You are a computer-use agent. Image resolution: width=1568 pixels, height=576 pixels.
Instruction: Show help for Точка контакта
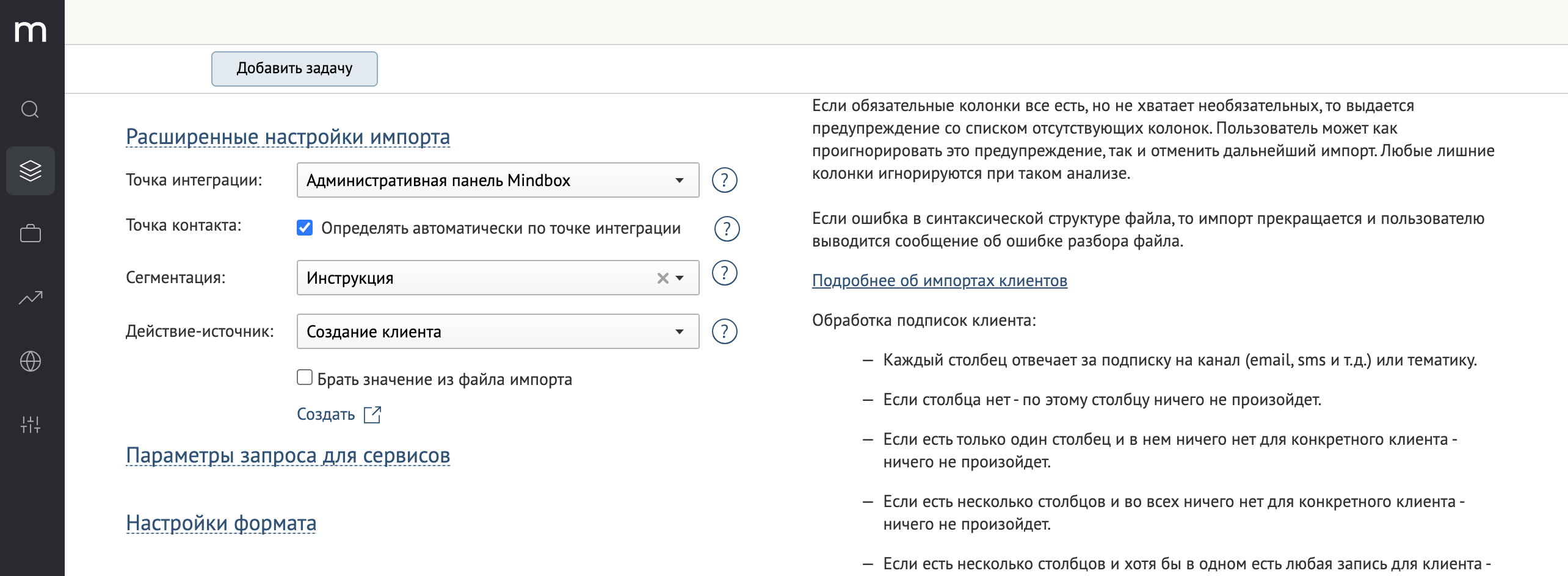click(727, 229)
